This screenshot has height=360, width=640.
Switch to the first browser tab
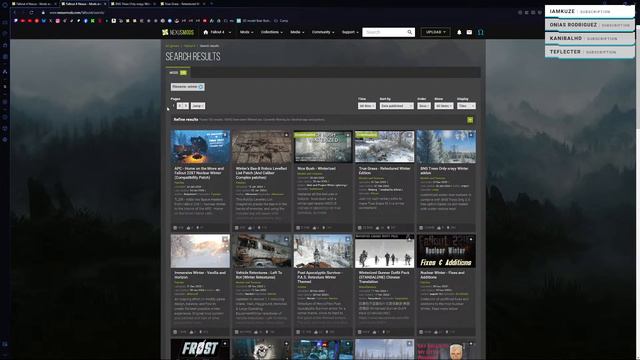[x=34, y=4]
